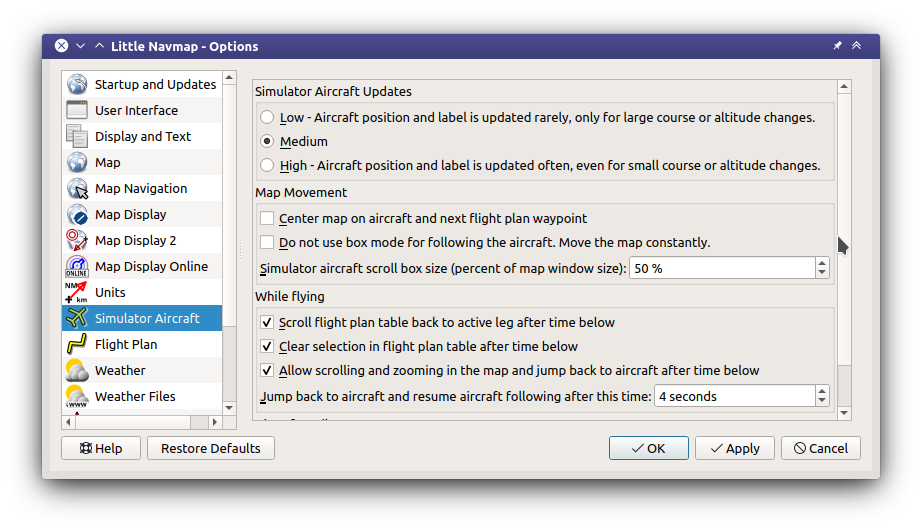Enable Center map on aircraft and waypoint
Image resolution: width=922 pixels, height=529 pixels.
pos(267,219)
